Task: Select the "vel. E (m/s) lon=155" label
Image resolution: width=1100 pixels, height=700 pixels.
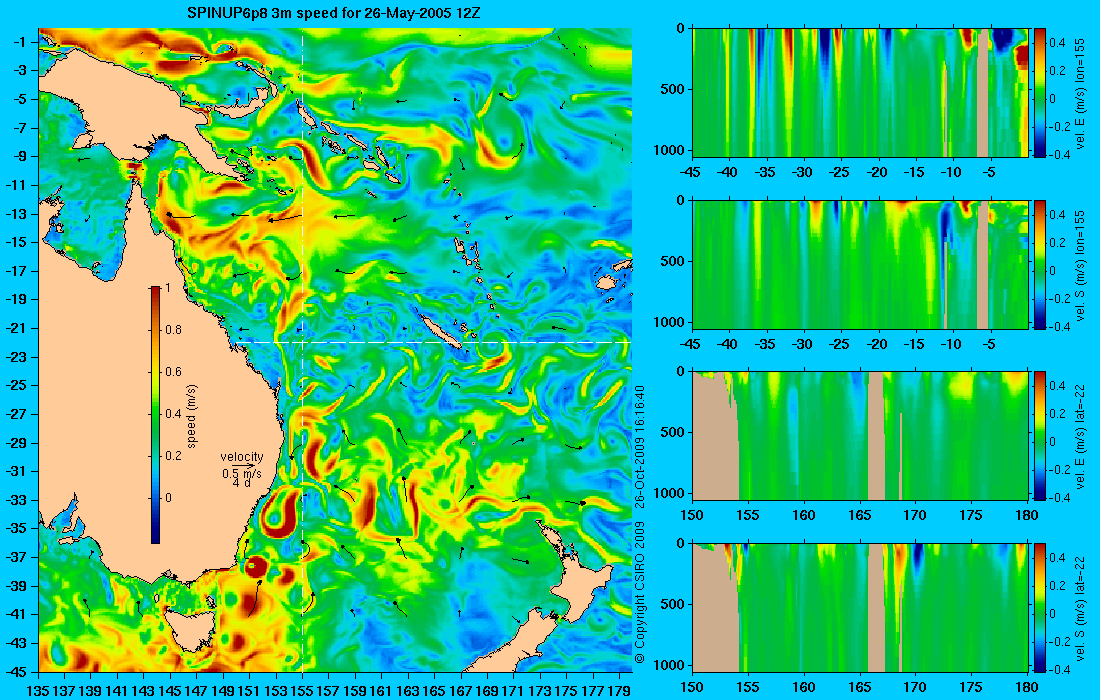Action: click(x=1081, y=93)
